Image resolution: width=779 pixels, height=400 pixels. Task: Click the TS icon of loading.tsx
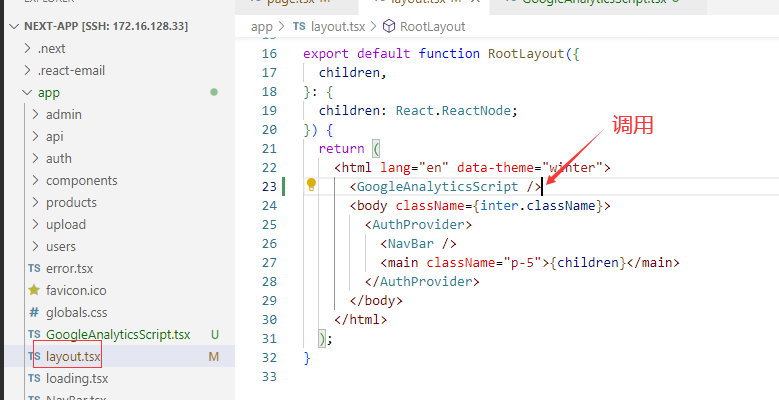(x=34, y=379)
